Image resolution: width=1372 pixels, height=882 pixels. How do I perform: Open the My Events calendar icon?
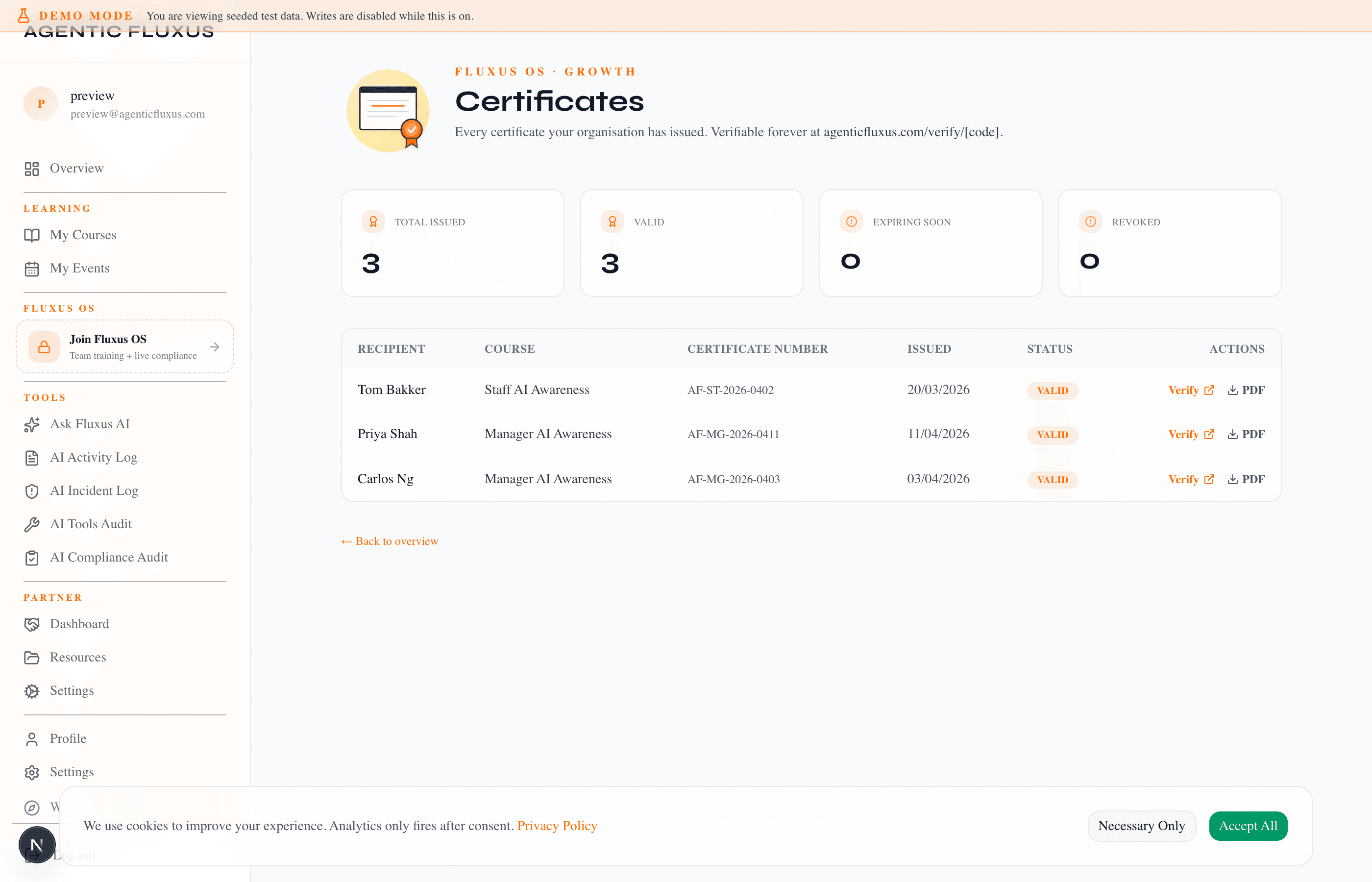point(32,268)
